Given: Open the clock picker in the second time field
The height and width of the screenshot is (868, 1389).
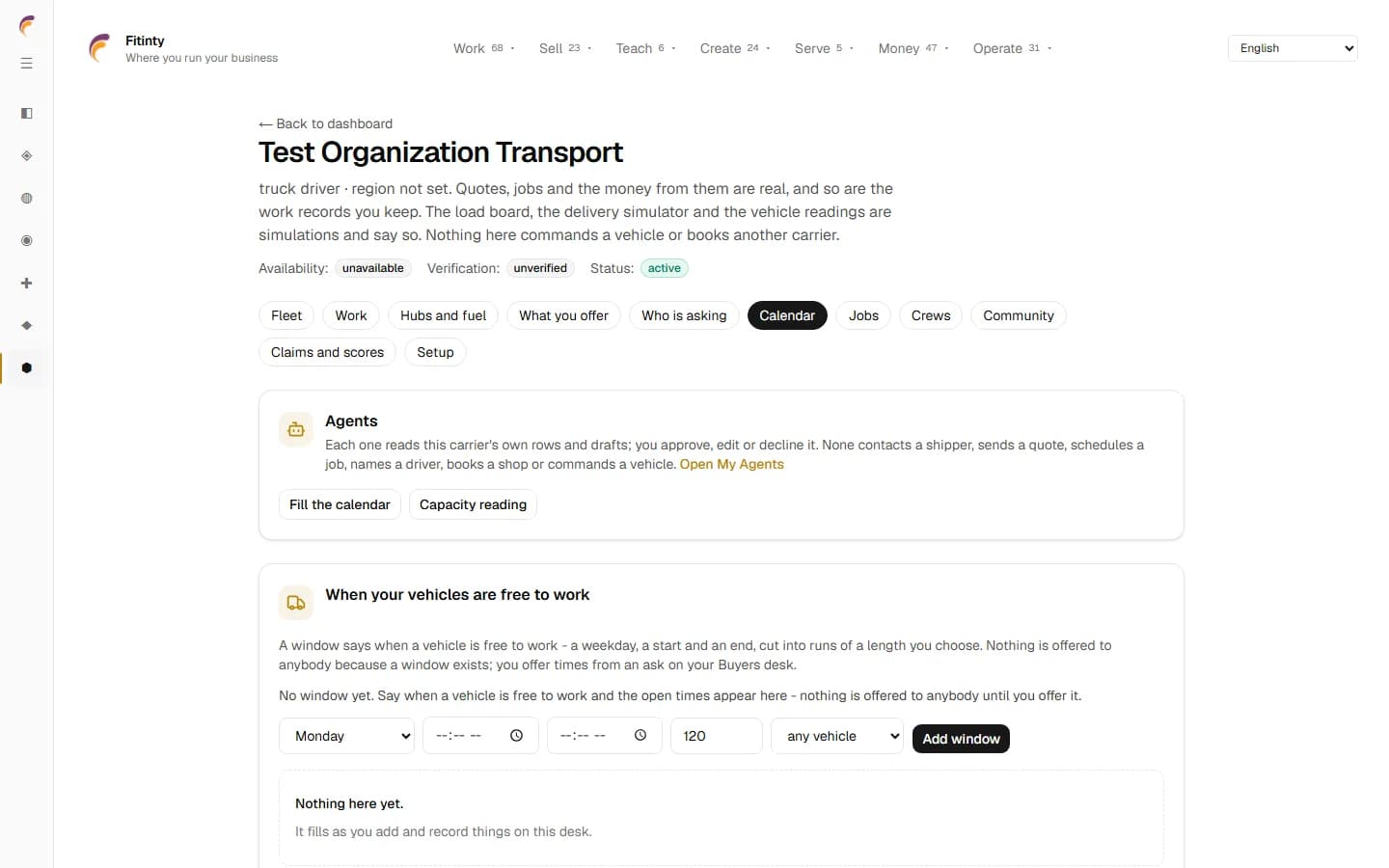Looking at the screenshot, I should pyautogui.click(x=640, y=736).
